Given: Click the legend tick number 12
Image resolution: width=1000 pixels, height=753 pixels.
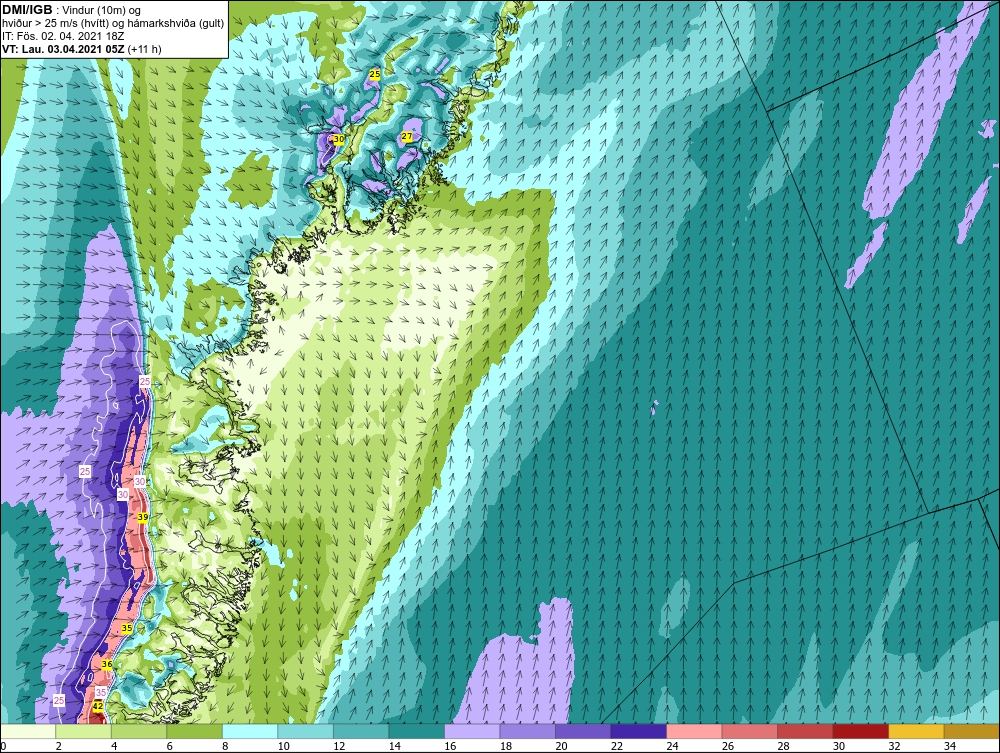Looking at the screenshot, I should pyautogui.click(x=339, y=746).
